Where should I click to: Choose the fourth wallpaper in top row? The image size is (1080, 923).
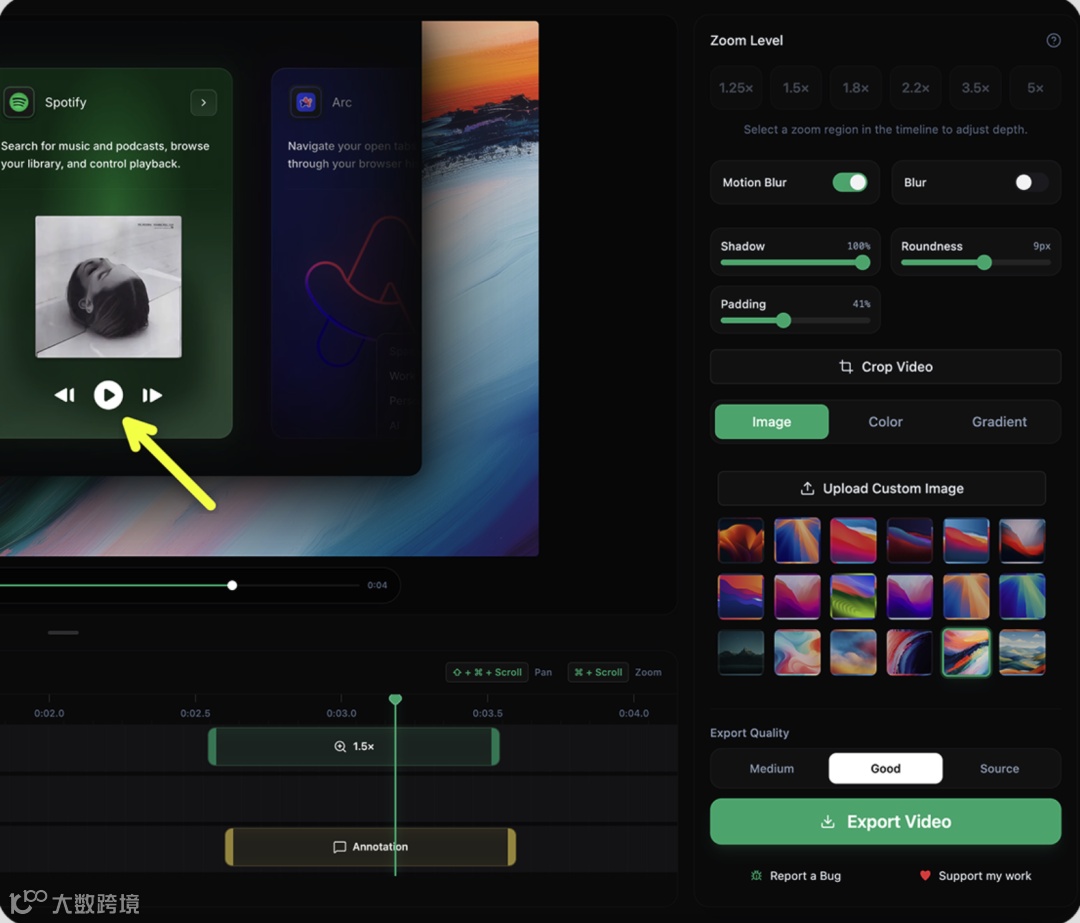[x=909, y=541]
